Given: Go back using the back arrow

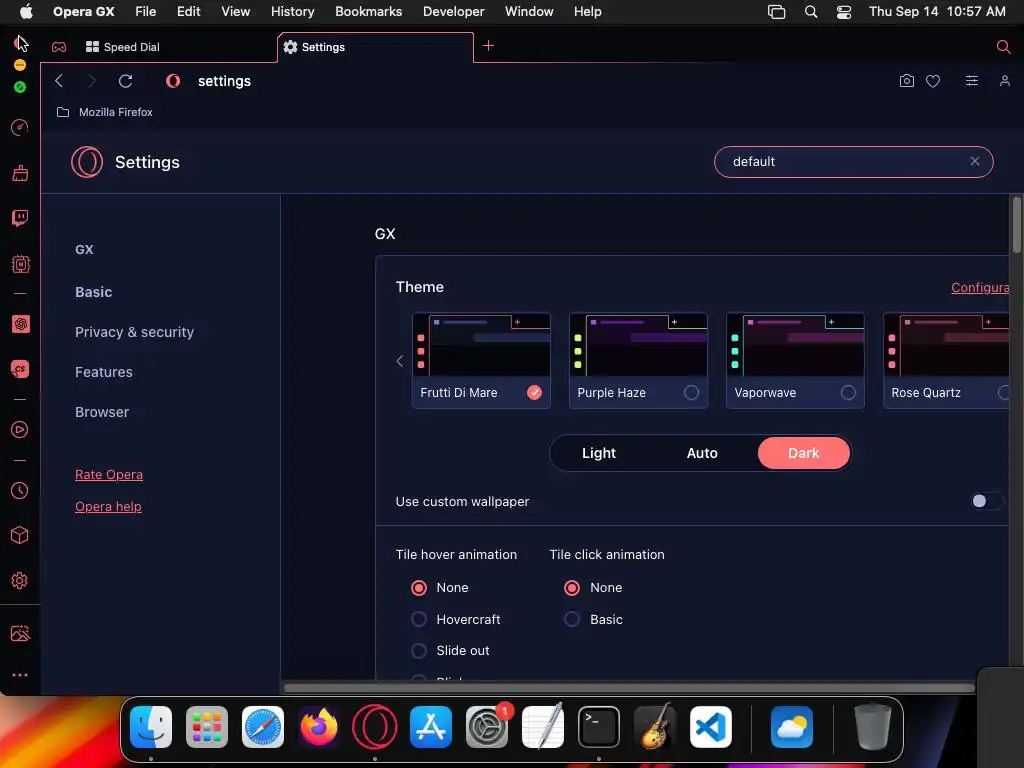Looking at the screenshot, I should (x=59, y=80).
